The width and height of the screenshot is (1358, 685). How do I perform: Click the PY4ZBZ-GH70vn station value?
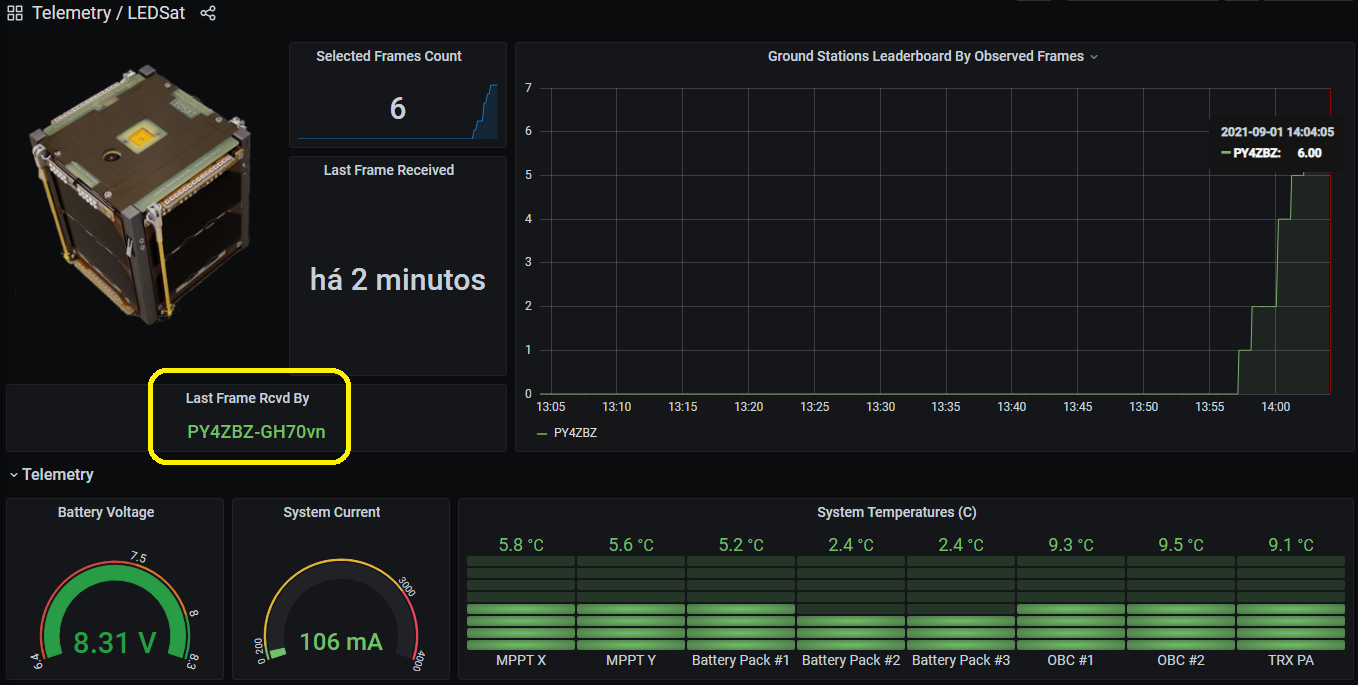click(x=257, y=432)
